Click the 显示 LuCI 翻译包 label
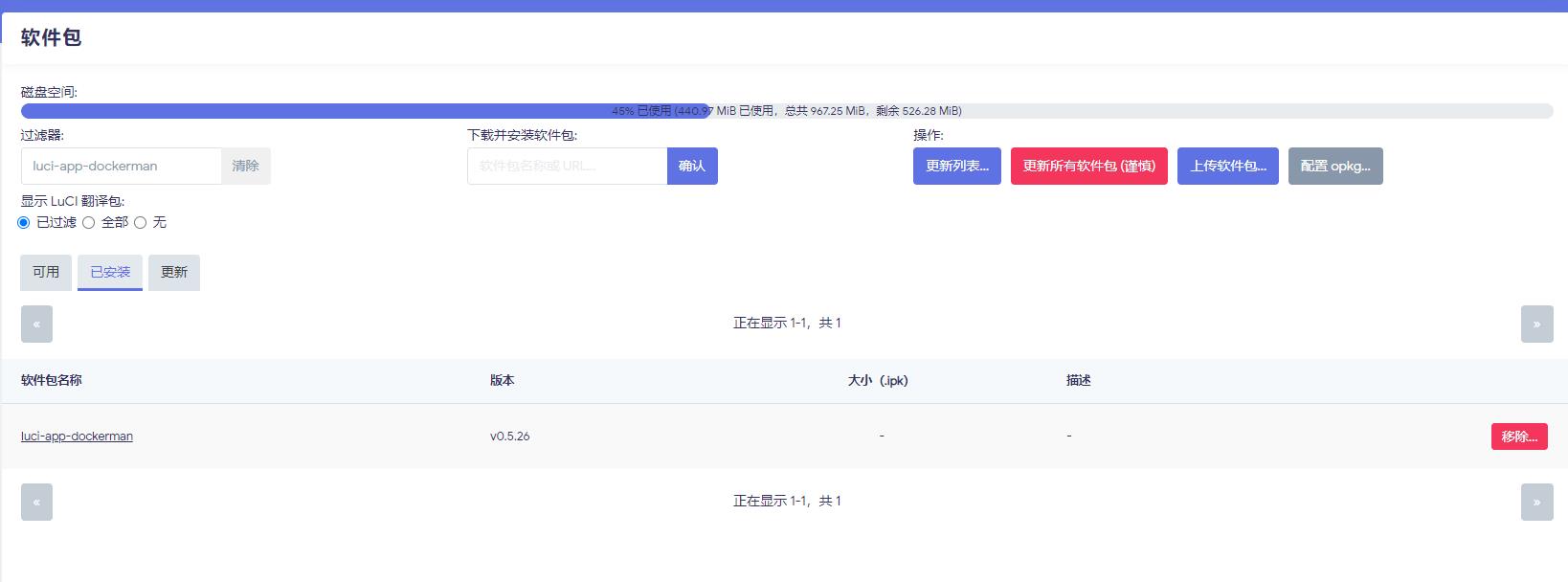1568x582 pixels. tap(73, 201)
